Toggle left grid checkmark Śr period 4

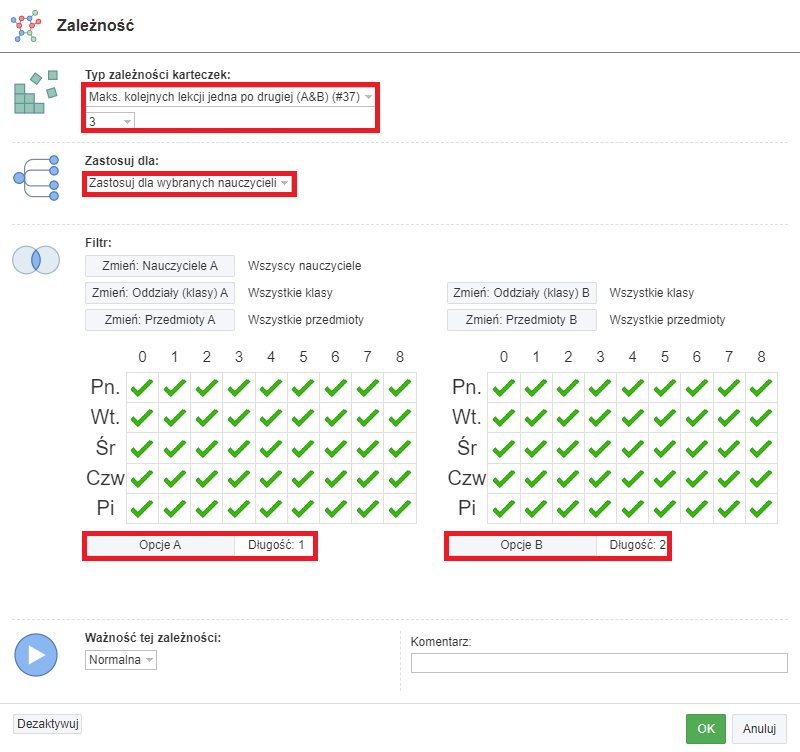click(x=271, y=448)
